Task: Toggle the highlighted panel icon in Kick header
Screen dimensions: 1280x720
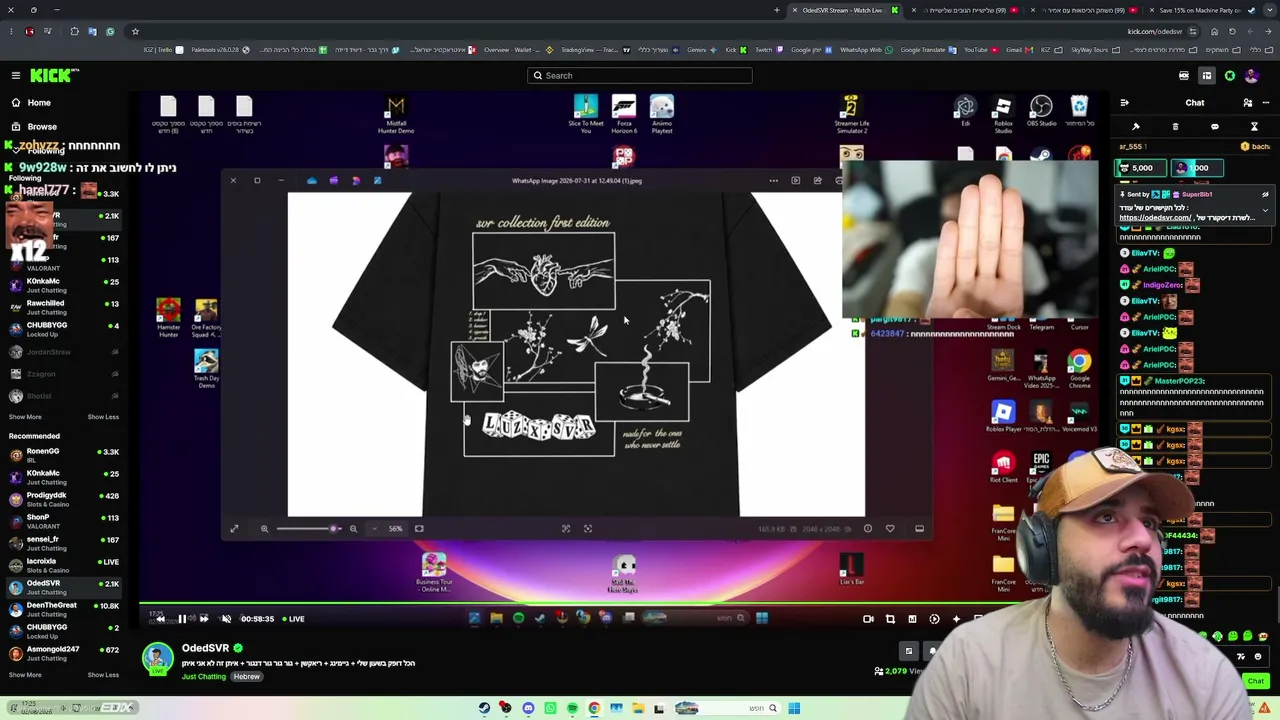Action: (x=1207, y=75)
